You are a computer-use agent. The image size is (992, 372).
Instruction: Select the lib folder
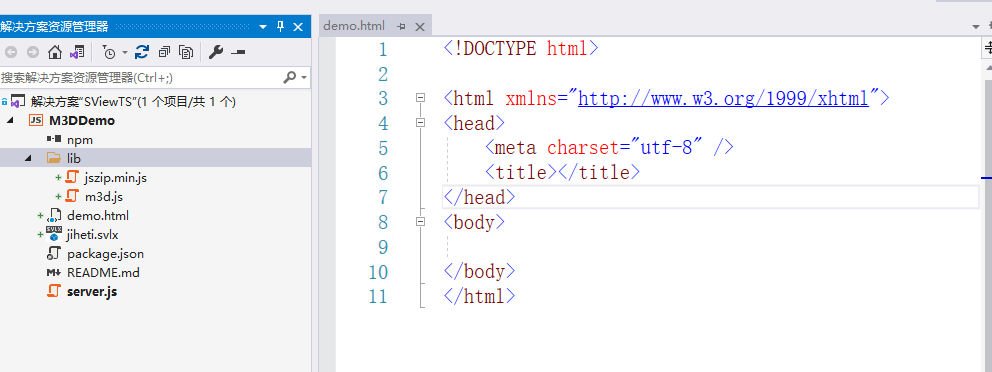coord(74,158)
